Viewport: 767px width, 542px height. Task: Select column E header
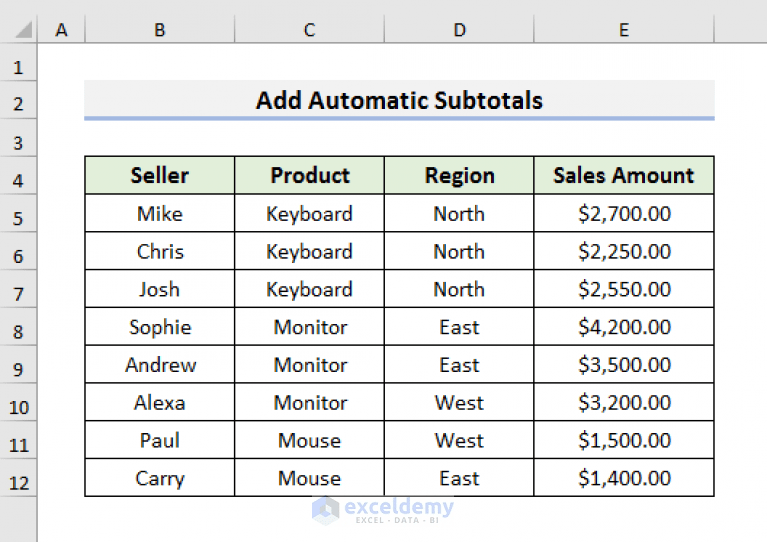pos(624,30)
